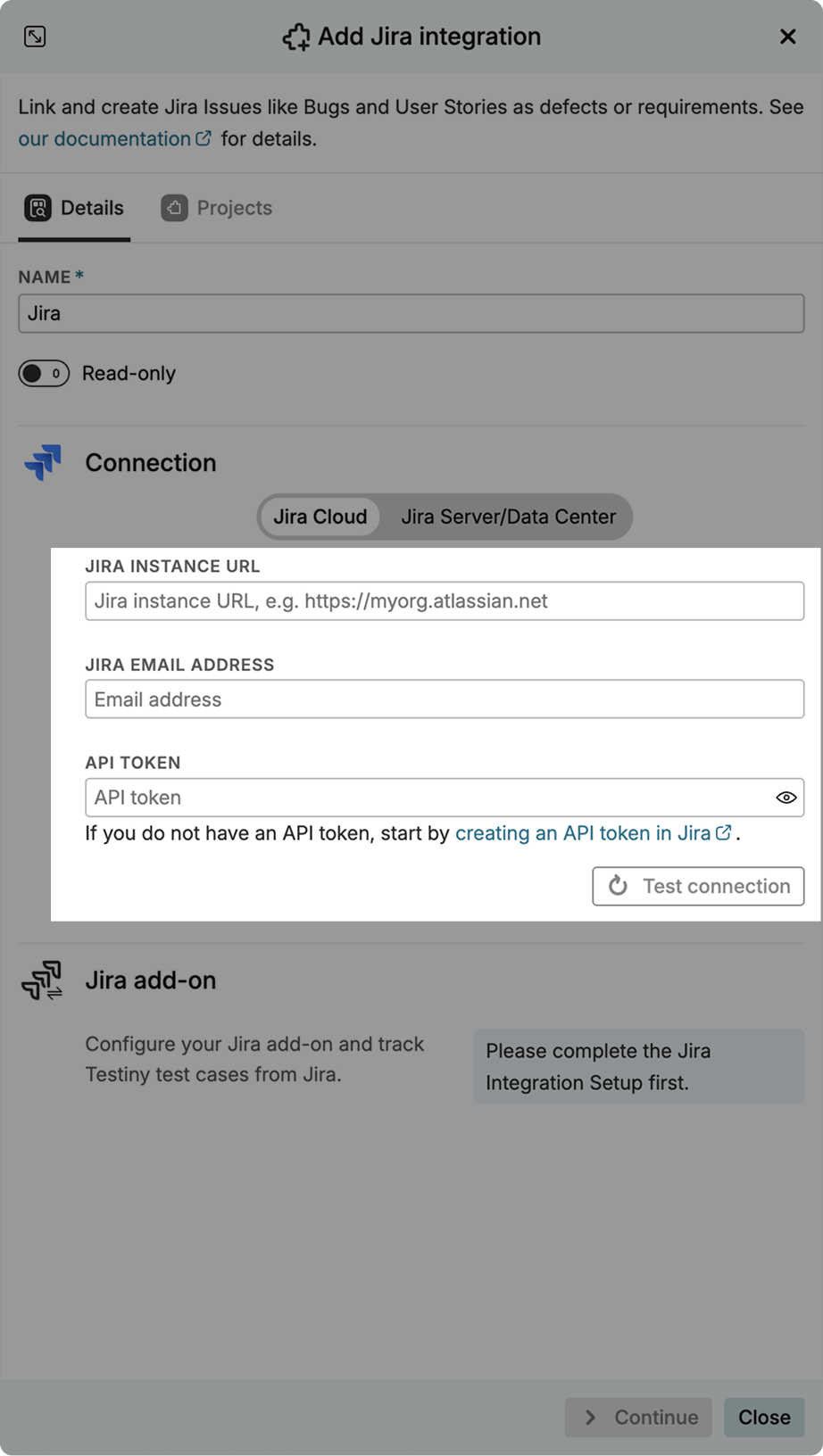Viewport: 823px width, 1456px height.
Task: Select Jira Server/Data Center option
Action: (509, 517)
